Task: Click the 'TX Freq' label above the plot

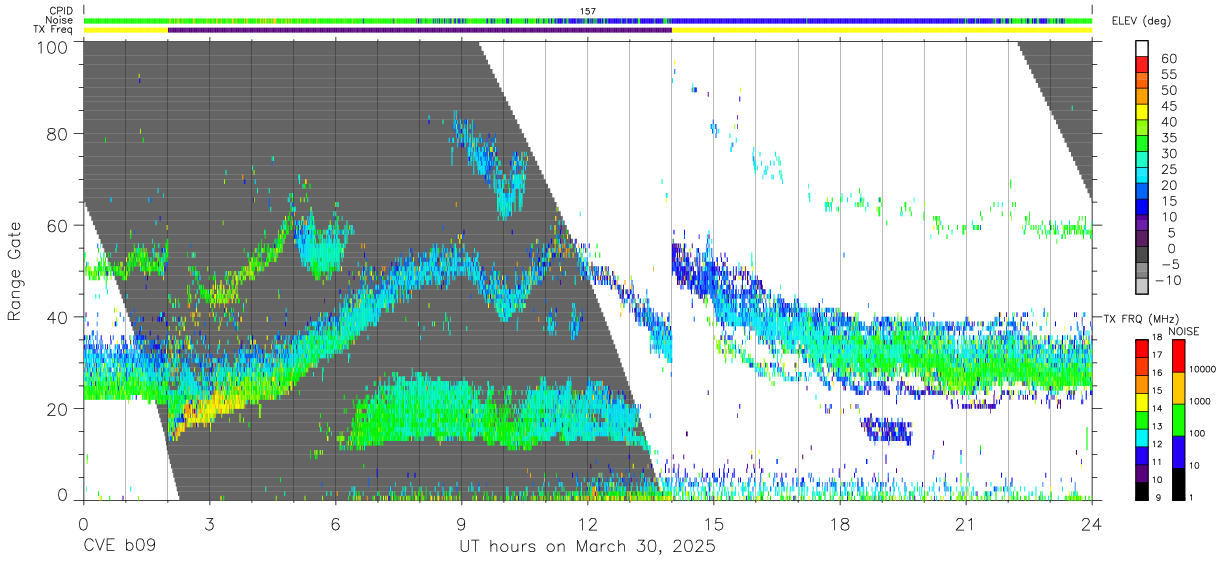Action: click(x=54, y=30)
